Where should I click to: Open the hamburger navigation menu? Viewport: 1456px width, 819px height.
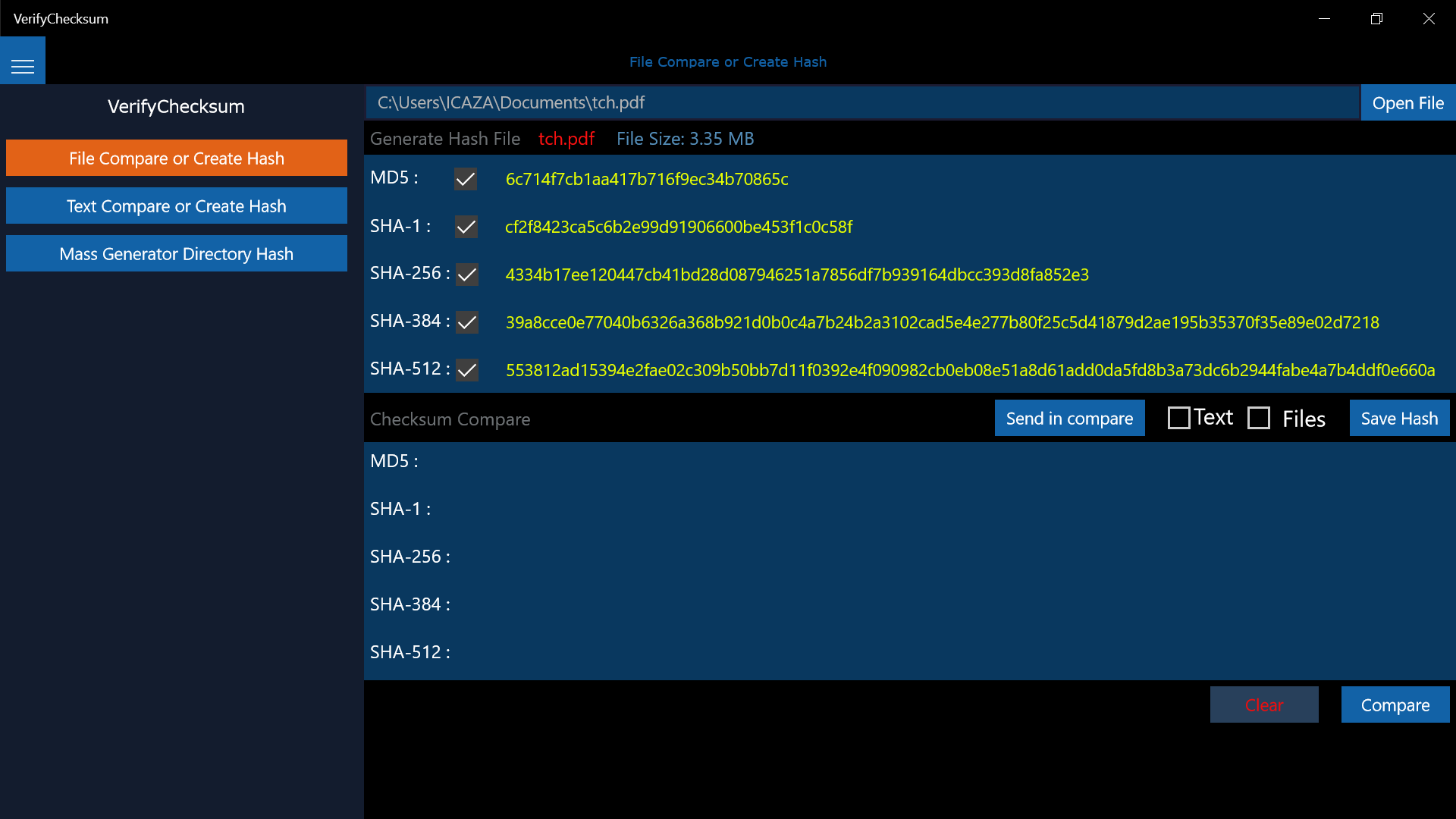click(x=23, y=66)
